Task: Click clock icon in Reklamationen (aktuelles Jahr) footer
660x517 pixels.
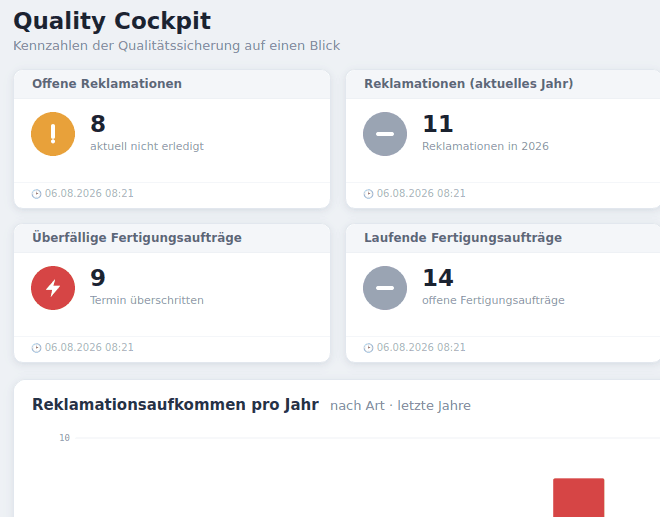Action: tap(368, 194)
